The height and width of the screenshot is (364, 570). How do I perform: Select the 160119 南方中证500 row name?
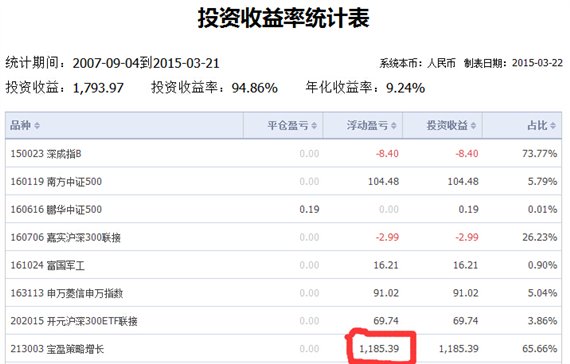[x=56, y=181]
